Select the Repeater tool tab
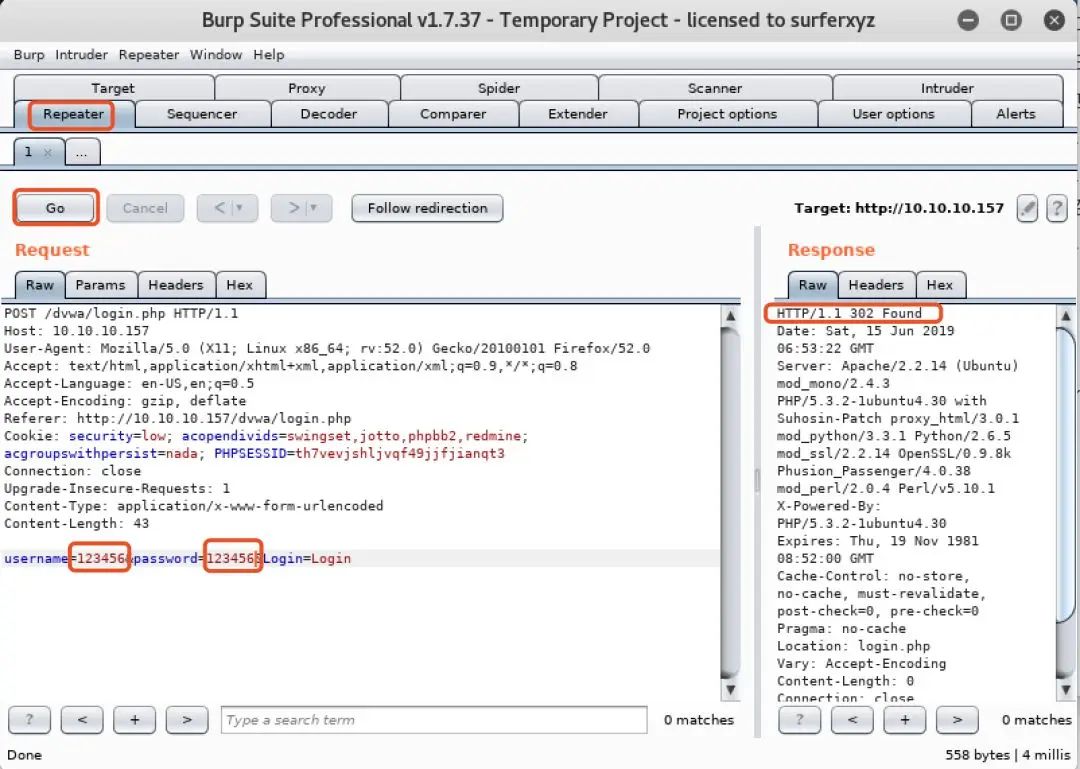Screen dimensions: 1080x769 [73, 114]
